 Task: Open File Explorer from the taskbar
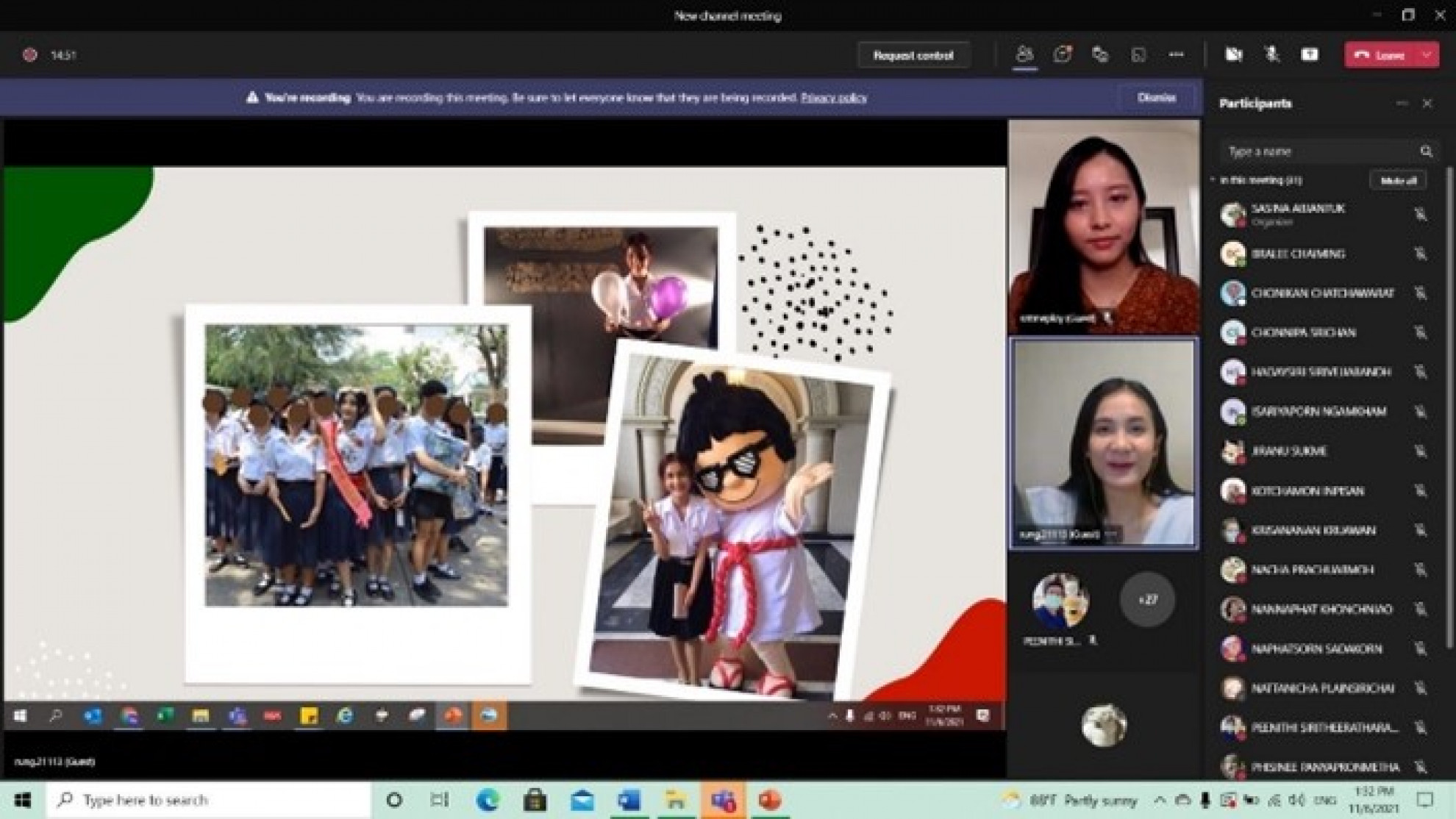[x=676, y=800]
